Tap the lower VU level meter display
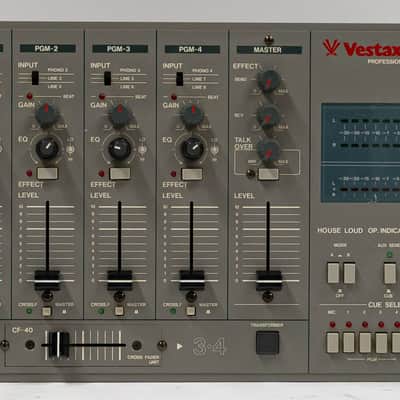The image size is (400, 400). pos(361,184)
